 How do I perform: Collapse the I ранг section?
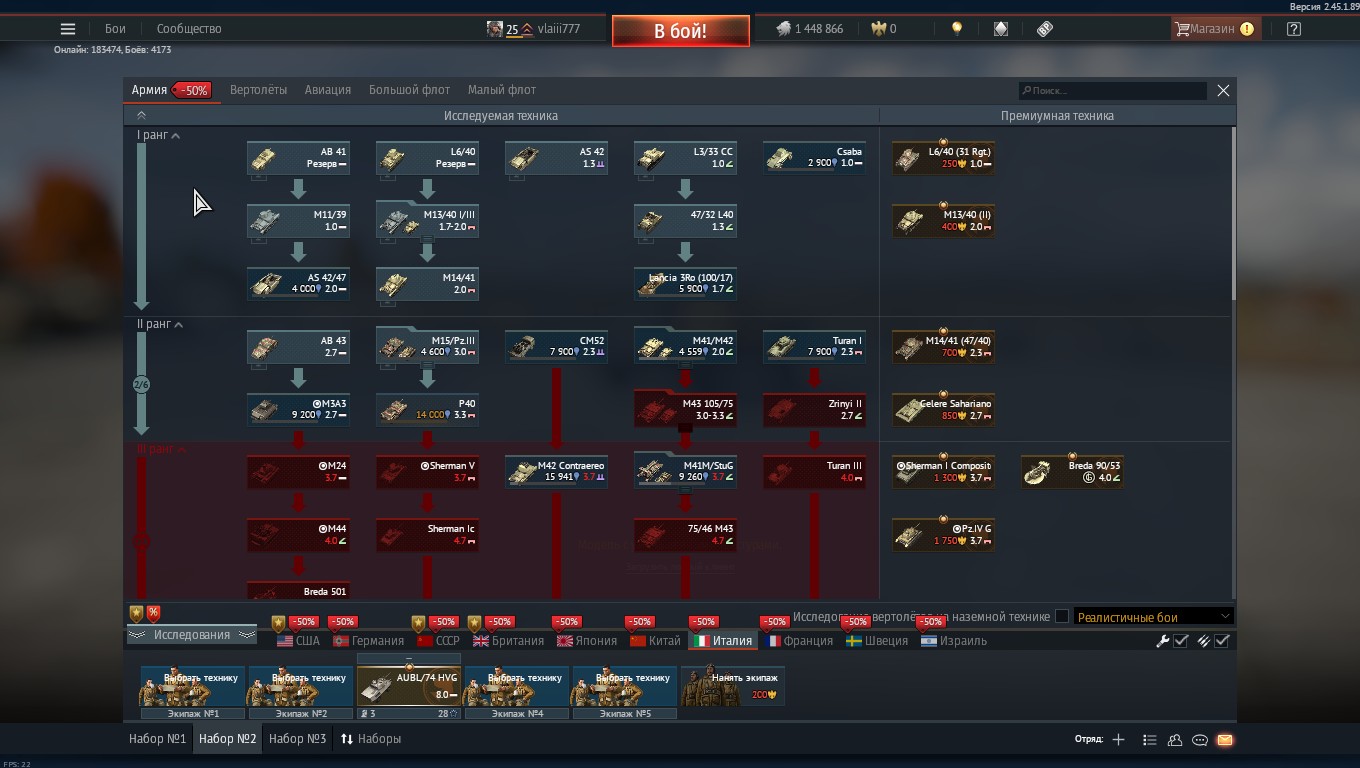point(159,135)
